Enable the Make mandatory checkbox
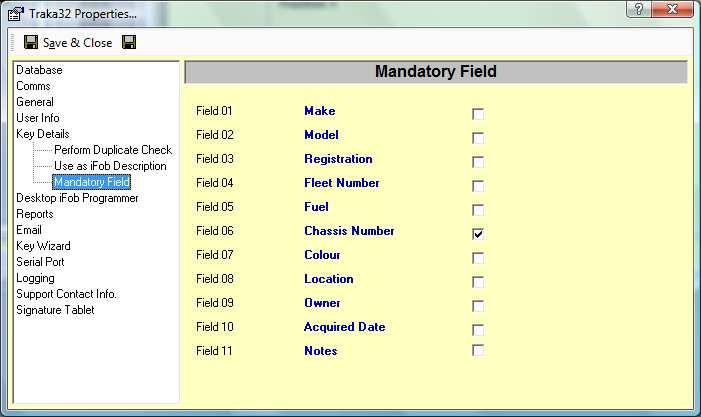 tap(478, 114)
